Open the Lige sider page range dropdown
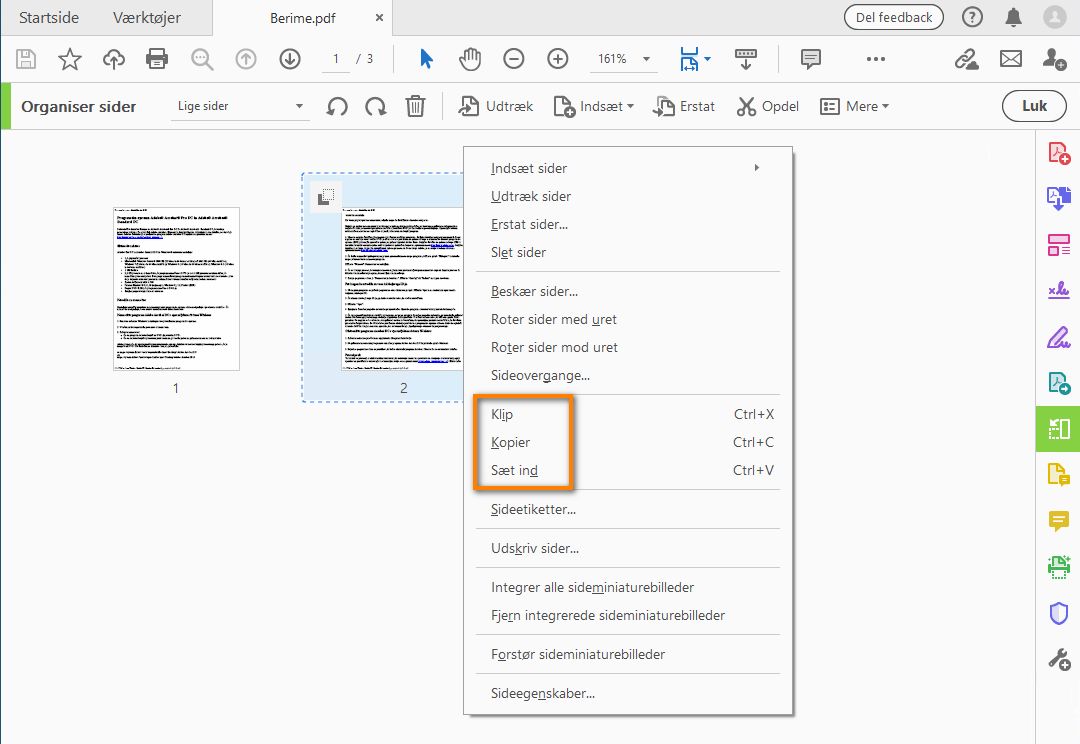Screen dimensions: 1080x744 tap(240, 106)
